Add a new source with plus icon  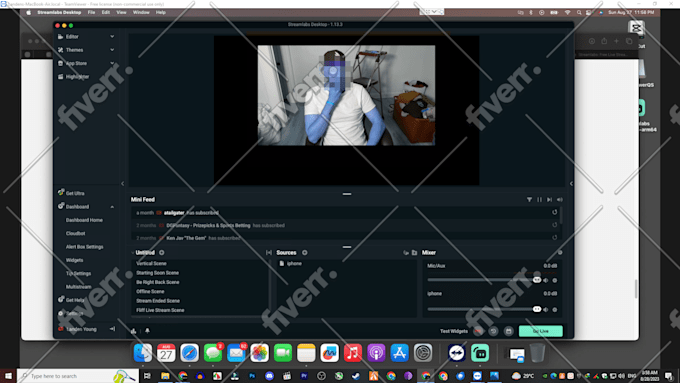(x=304, y=252)
